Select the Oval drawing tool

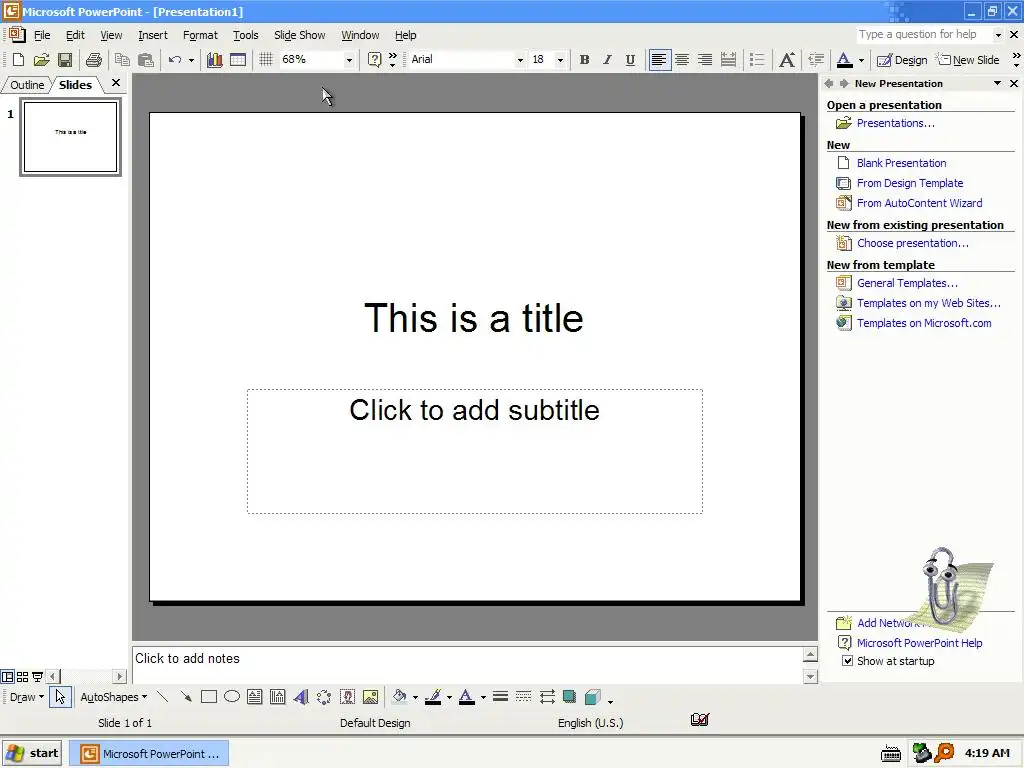tap(232, 697)
